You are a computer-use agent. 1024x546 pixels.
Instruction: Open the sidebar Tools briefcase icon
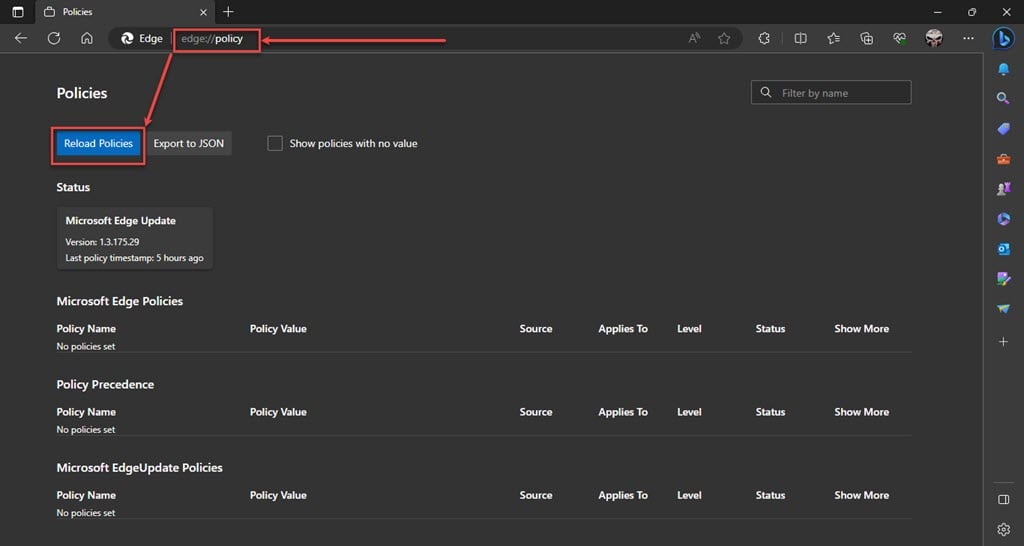[1004, 159]
